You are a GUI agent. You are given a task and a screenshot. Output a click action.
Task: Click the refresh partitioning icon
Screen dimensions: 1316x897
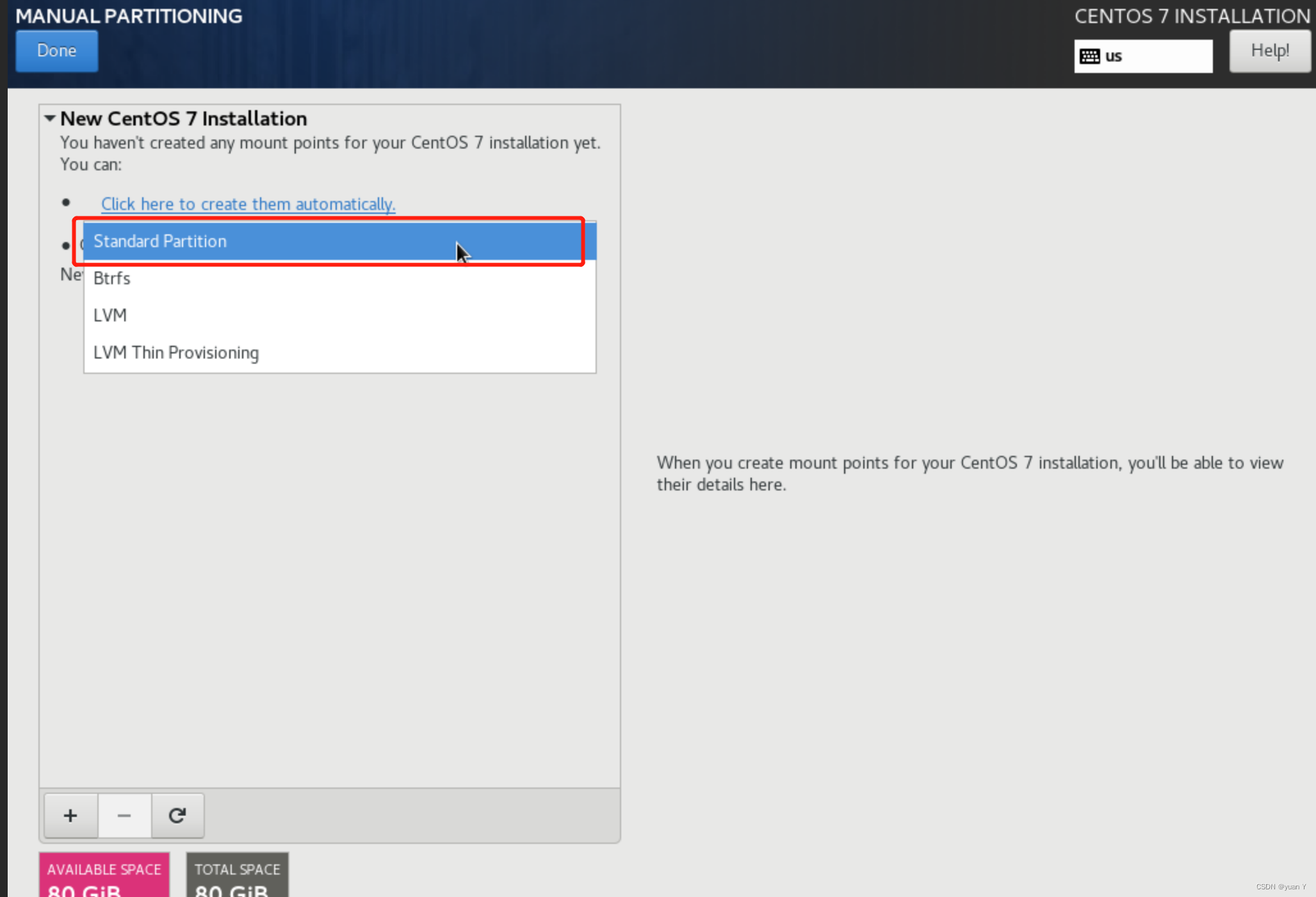click(x=177, y=815)
